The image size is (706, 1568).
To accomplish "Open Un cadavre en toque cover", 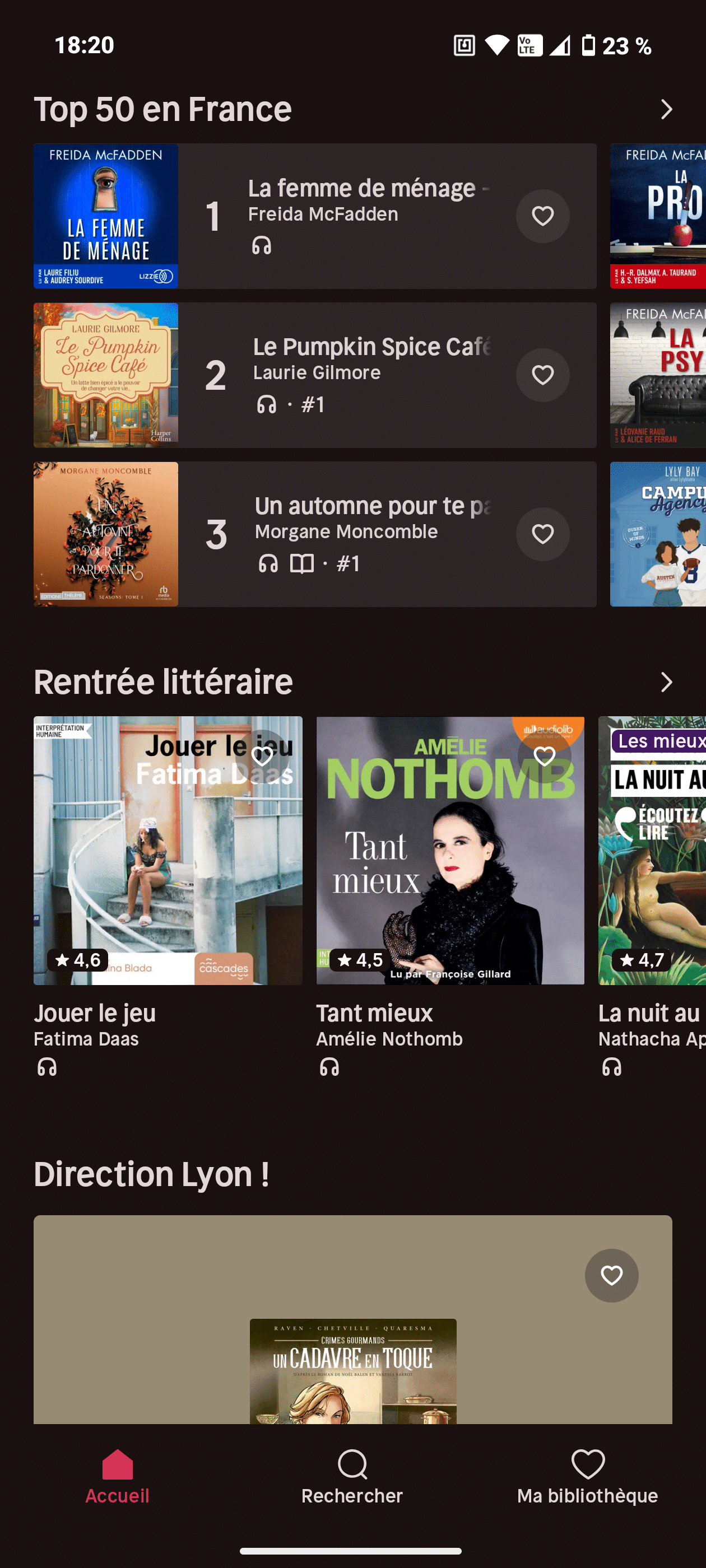I will 352,1371.
